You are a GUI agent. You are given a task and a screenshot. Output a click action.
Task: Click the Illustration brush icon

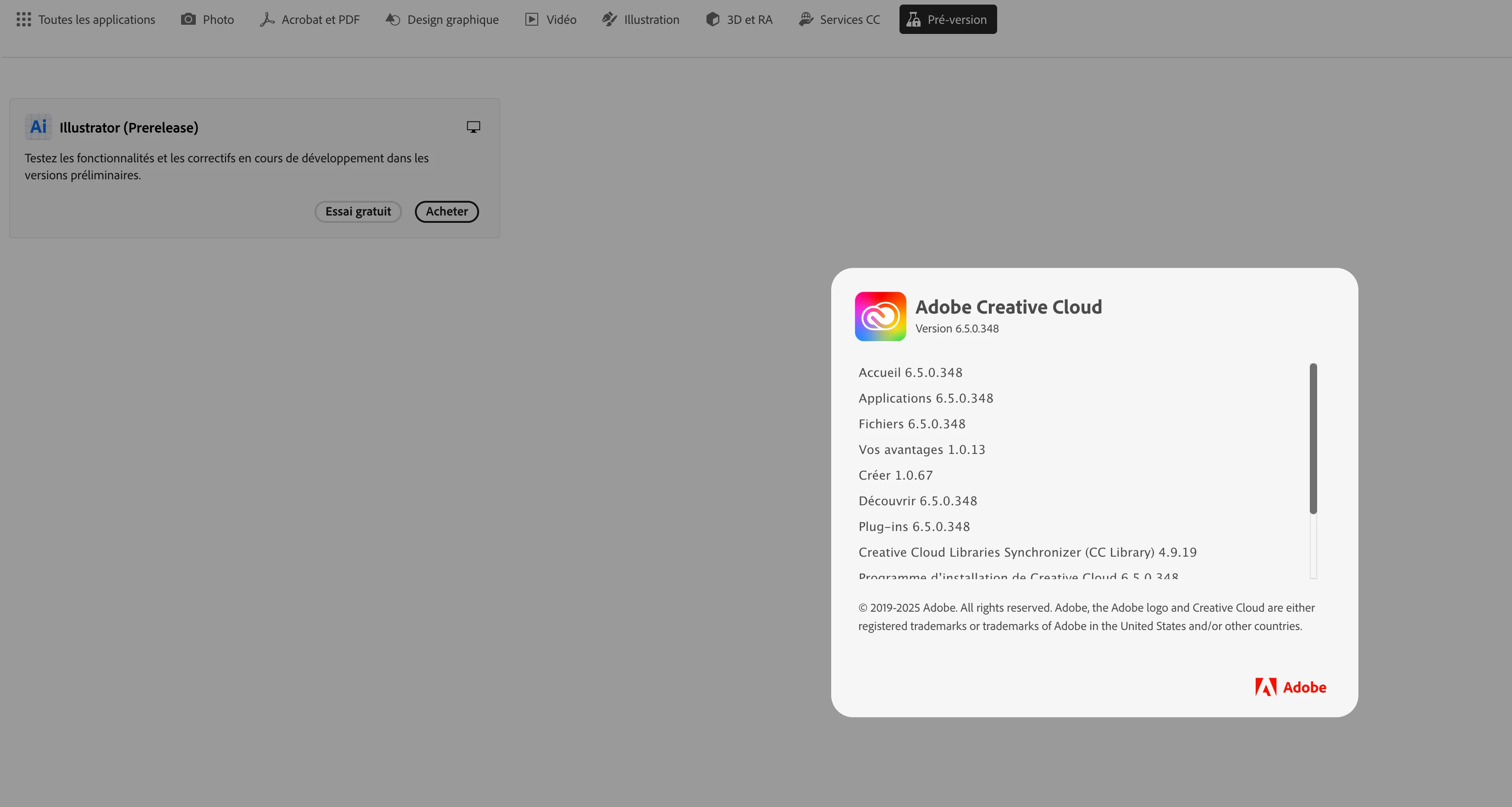pos(609,19)
